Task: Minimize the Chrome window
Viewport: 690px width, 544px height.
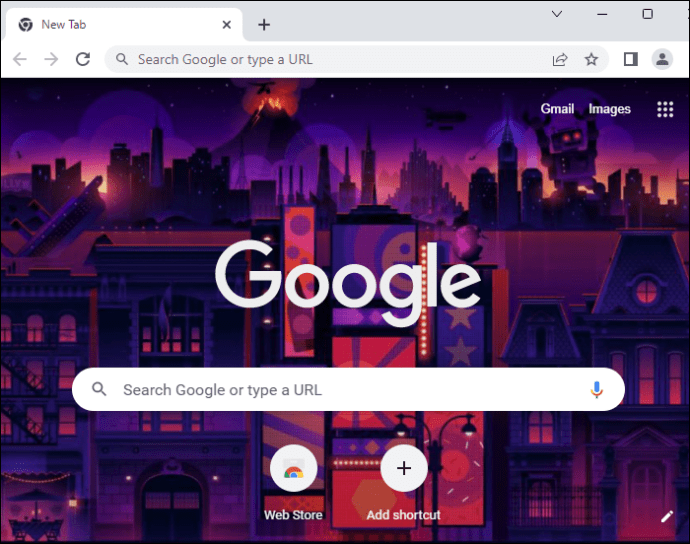Action: click(602, 14)
